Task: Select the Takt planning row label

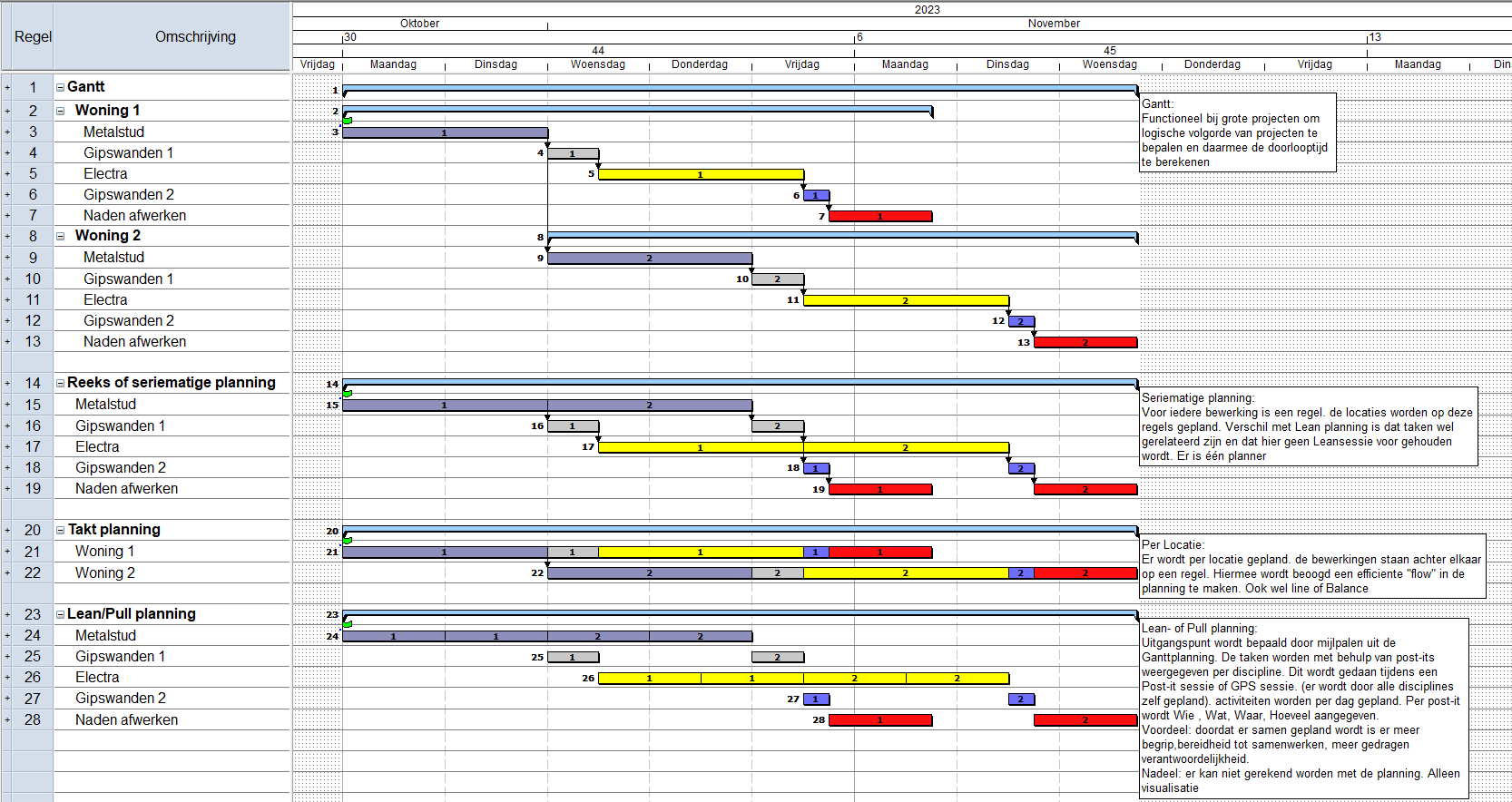Action: coord(113,530)
